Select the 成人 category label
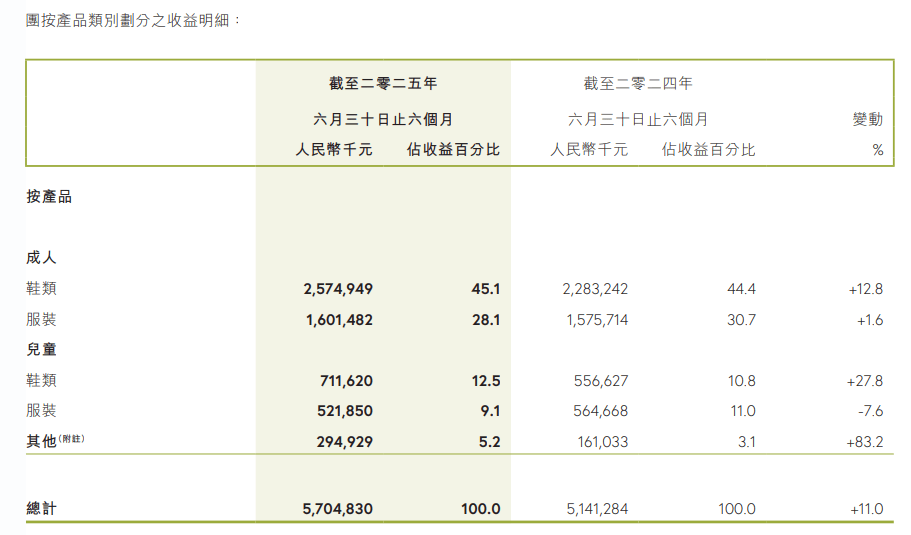911x535 pixels. coord(41,257)
